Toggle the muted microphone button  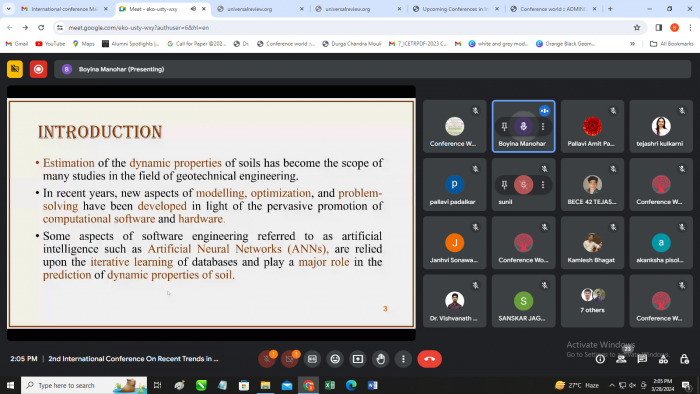pyautogui.click(x=267, y=359)
